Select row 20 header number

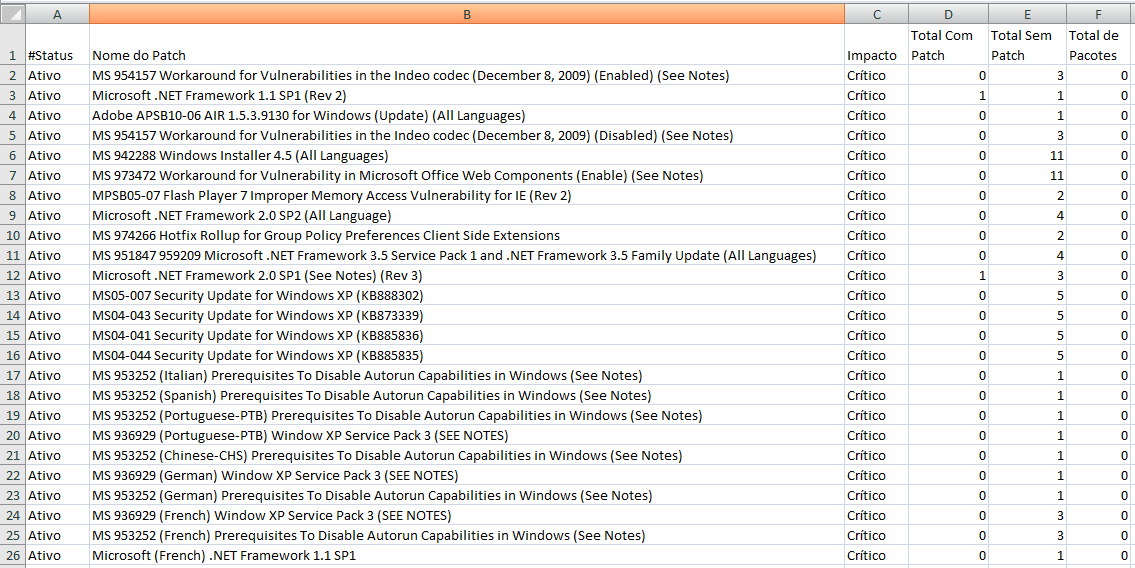pos(12,436)
